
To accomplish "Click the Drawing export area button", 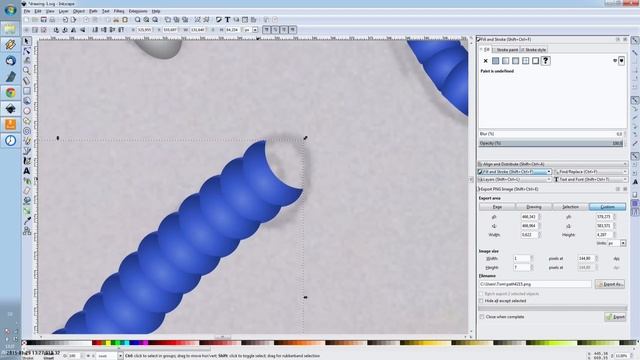I will point(534,207).
